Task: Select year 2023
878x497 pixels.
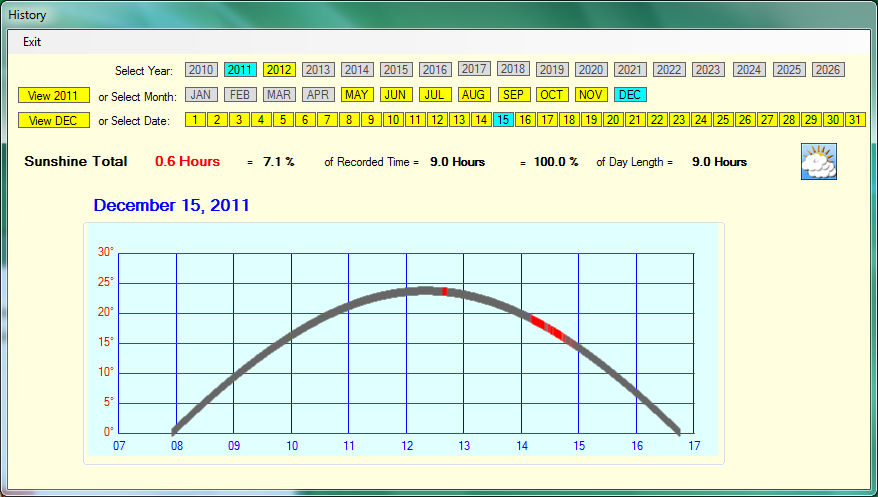Action: pyautogui.click(x=708, y=69)
